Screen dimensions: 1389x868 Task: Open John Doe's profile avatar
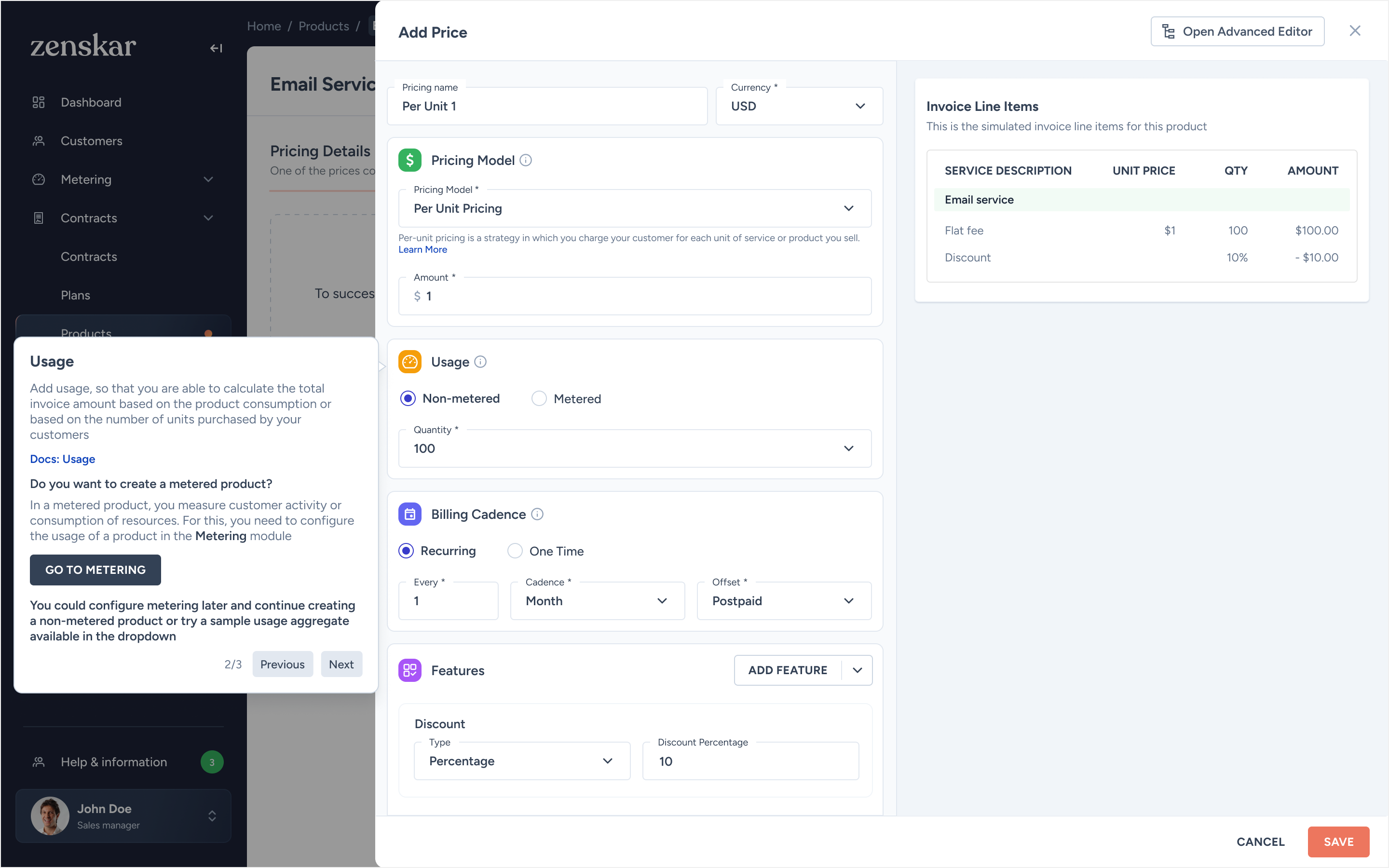pyautogui.click(x=50, y=815)
